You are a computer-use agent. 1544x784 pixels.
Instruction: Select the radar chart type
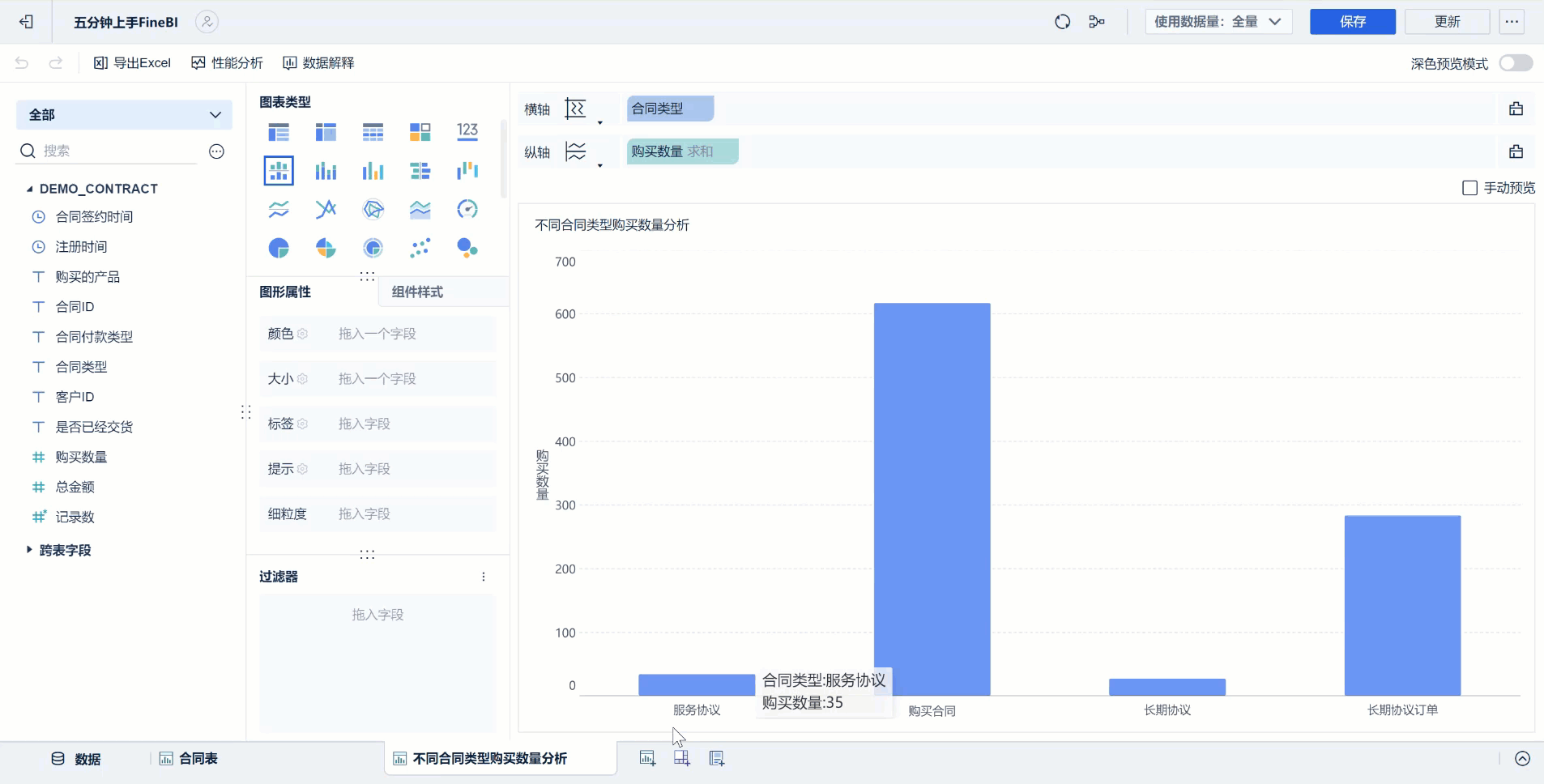[x=373, y=210]
